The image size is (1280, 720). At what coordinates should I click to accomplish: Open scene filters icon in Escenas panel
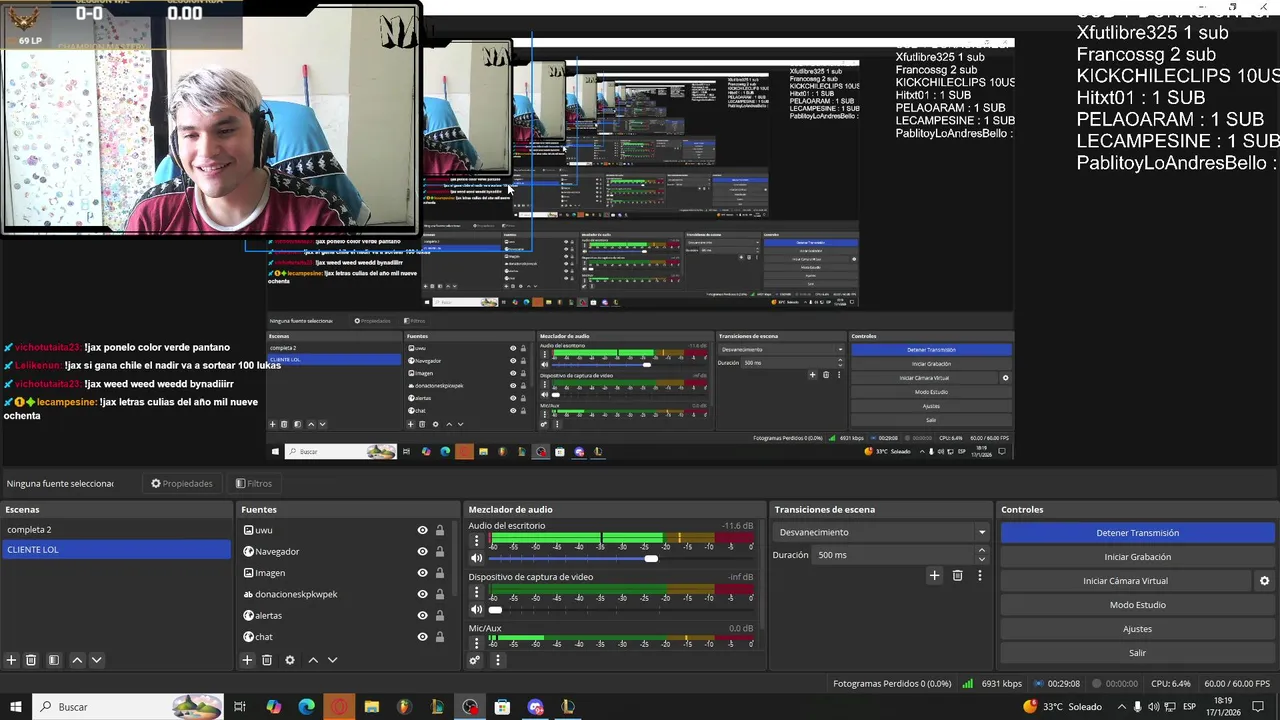click(54, 660)
